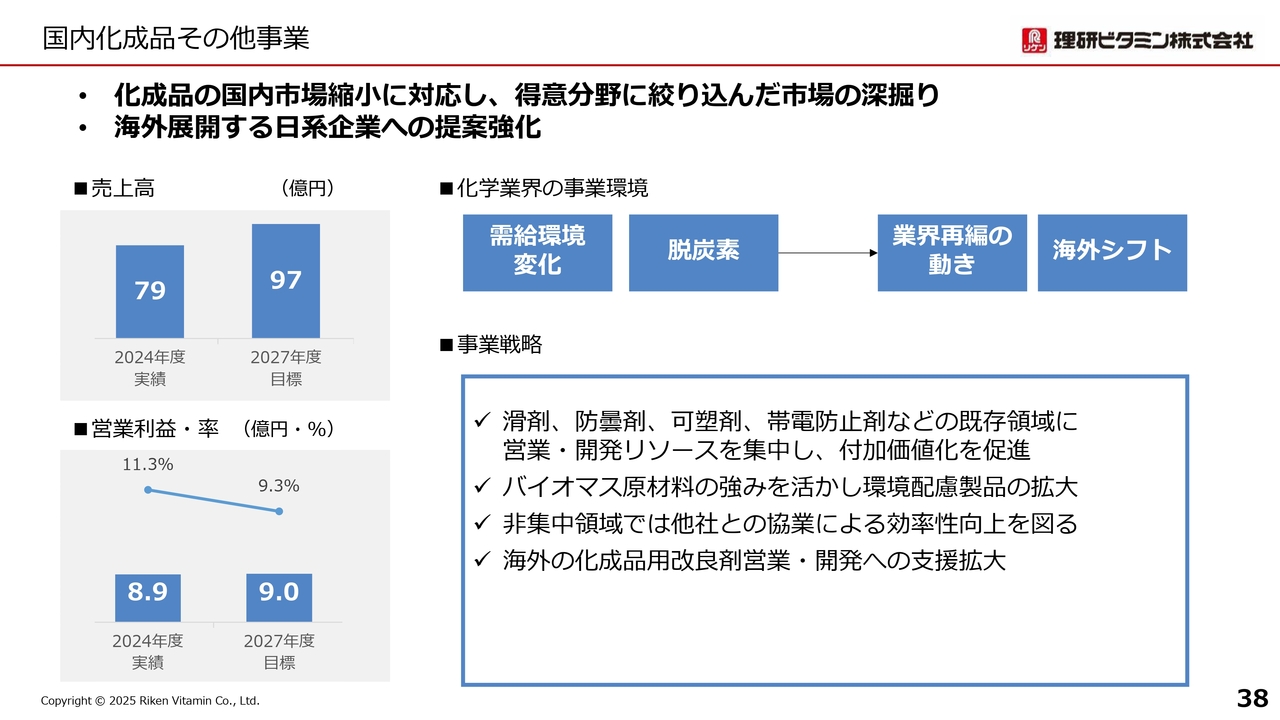Select the bullet starting with 化成品の国内市場縮小
1280x720 pixels.
tap(526, 96)
